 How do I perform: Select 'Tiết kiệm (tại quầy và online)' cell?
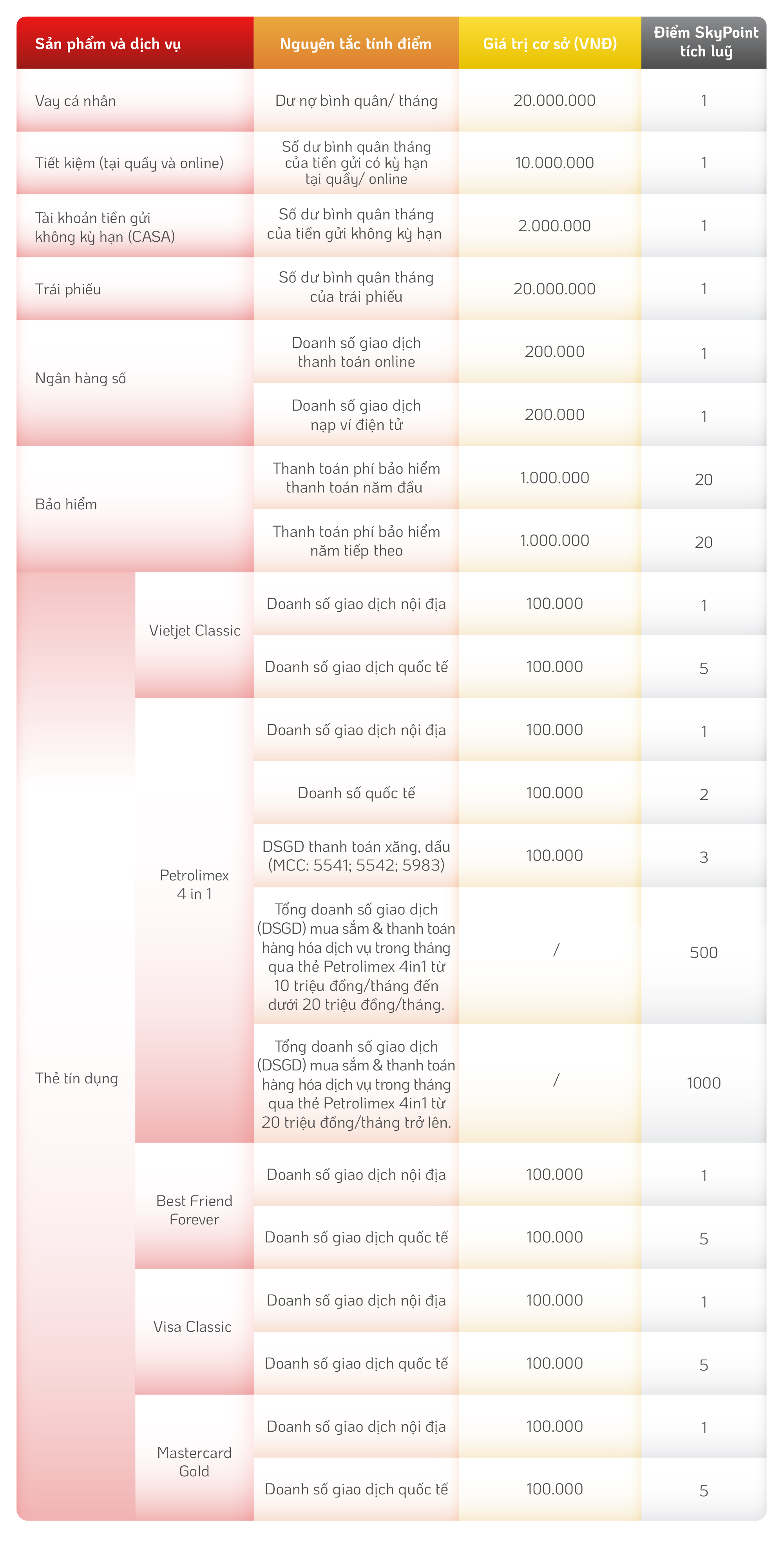pyautogui.click(x=135, y=163)
